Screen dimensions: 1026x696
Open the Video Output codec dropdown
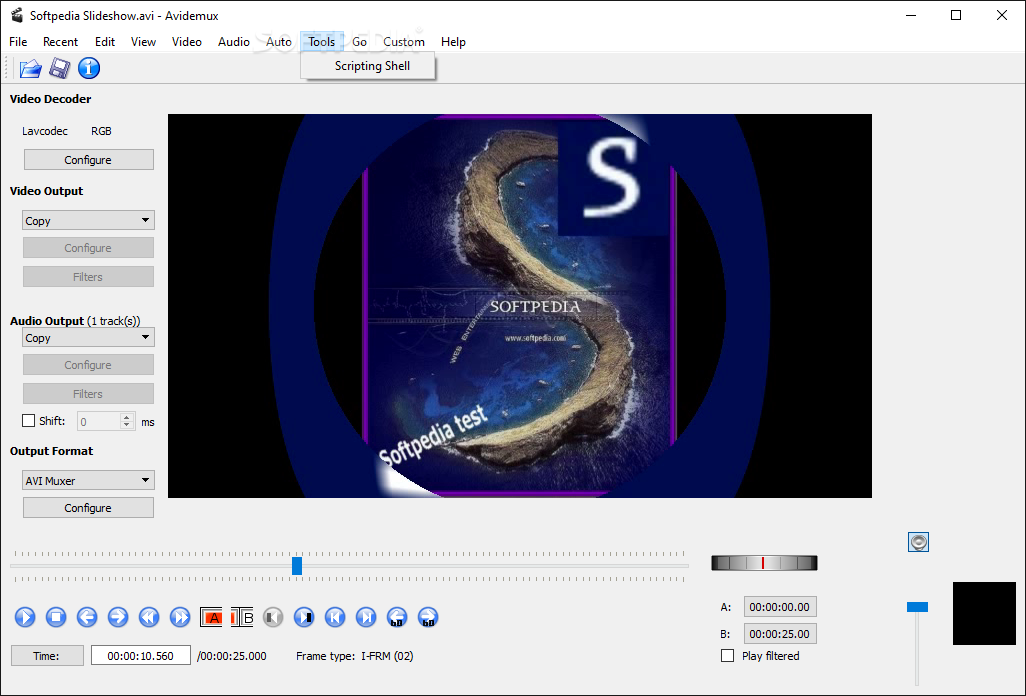[x=88, y=220]
